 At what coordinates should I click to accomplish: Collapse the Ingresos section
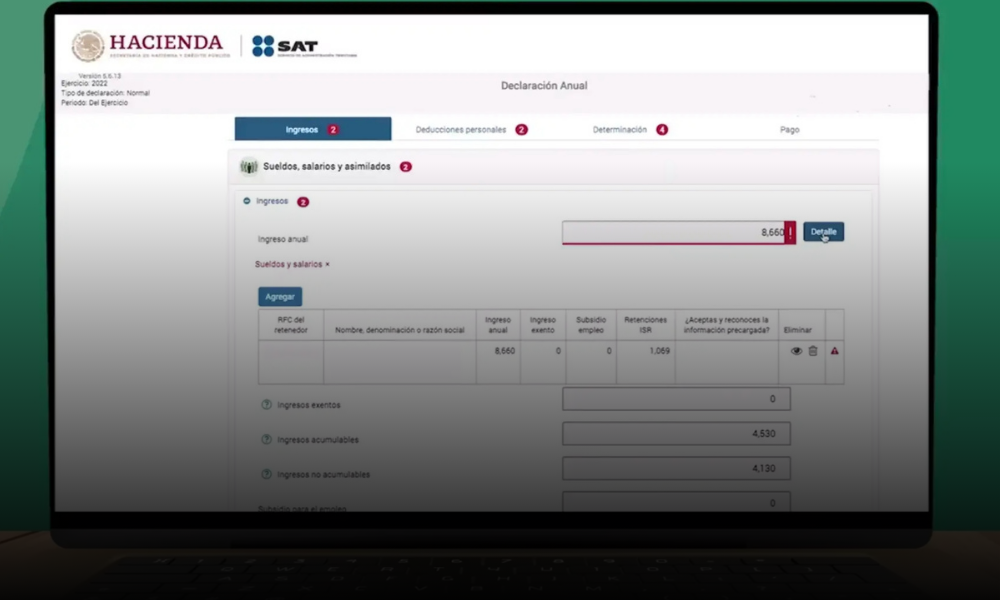pyautogui.click(x=247, y=201)
